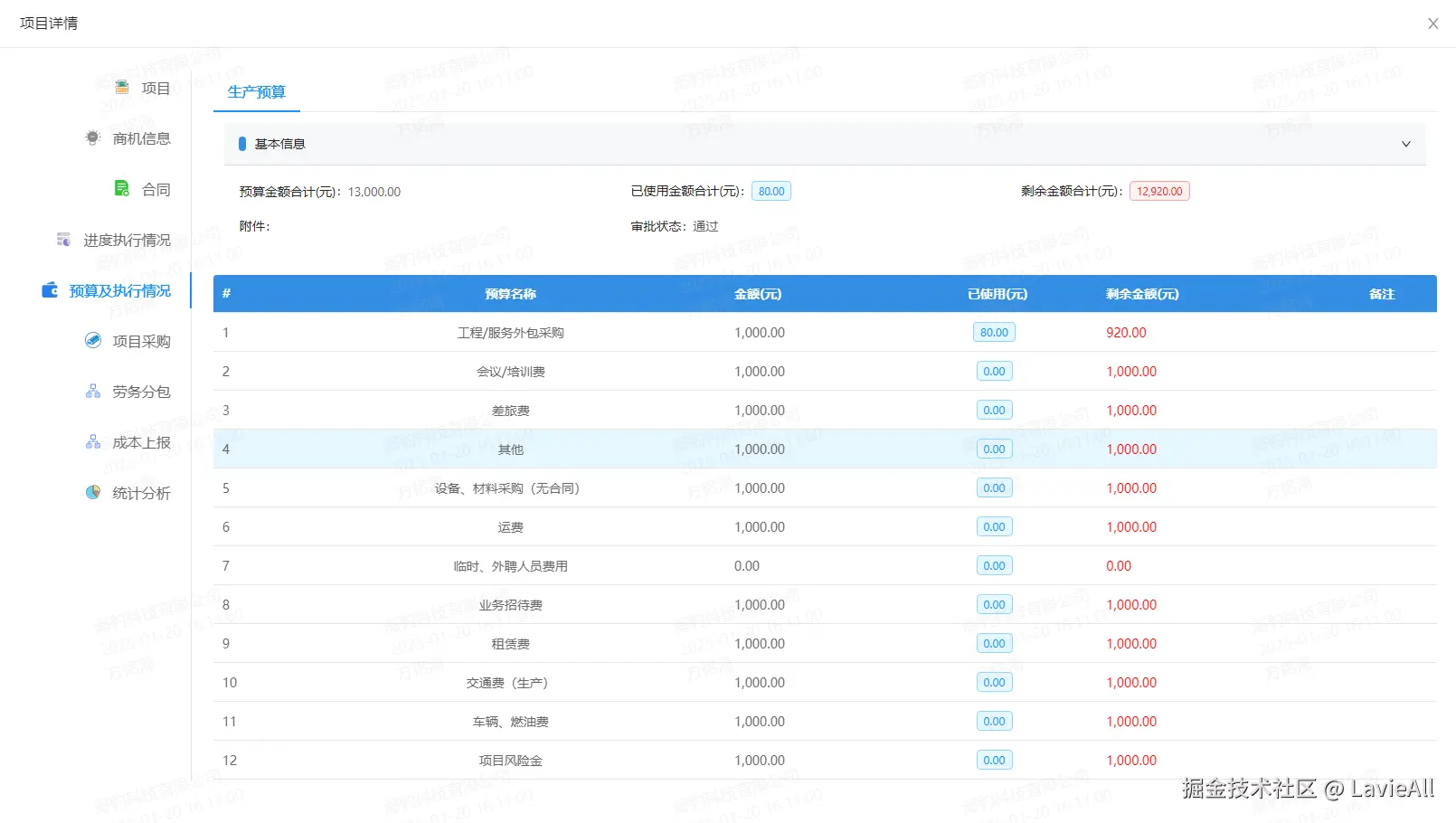
Task: Click the 0.00 badge on 差旅费 row
Action: click(993, 410)
